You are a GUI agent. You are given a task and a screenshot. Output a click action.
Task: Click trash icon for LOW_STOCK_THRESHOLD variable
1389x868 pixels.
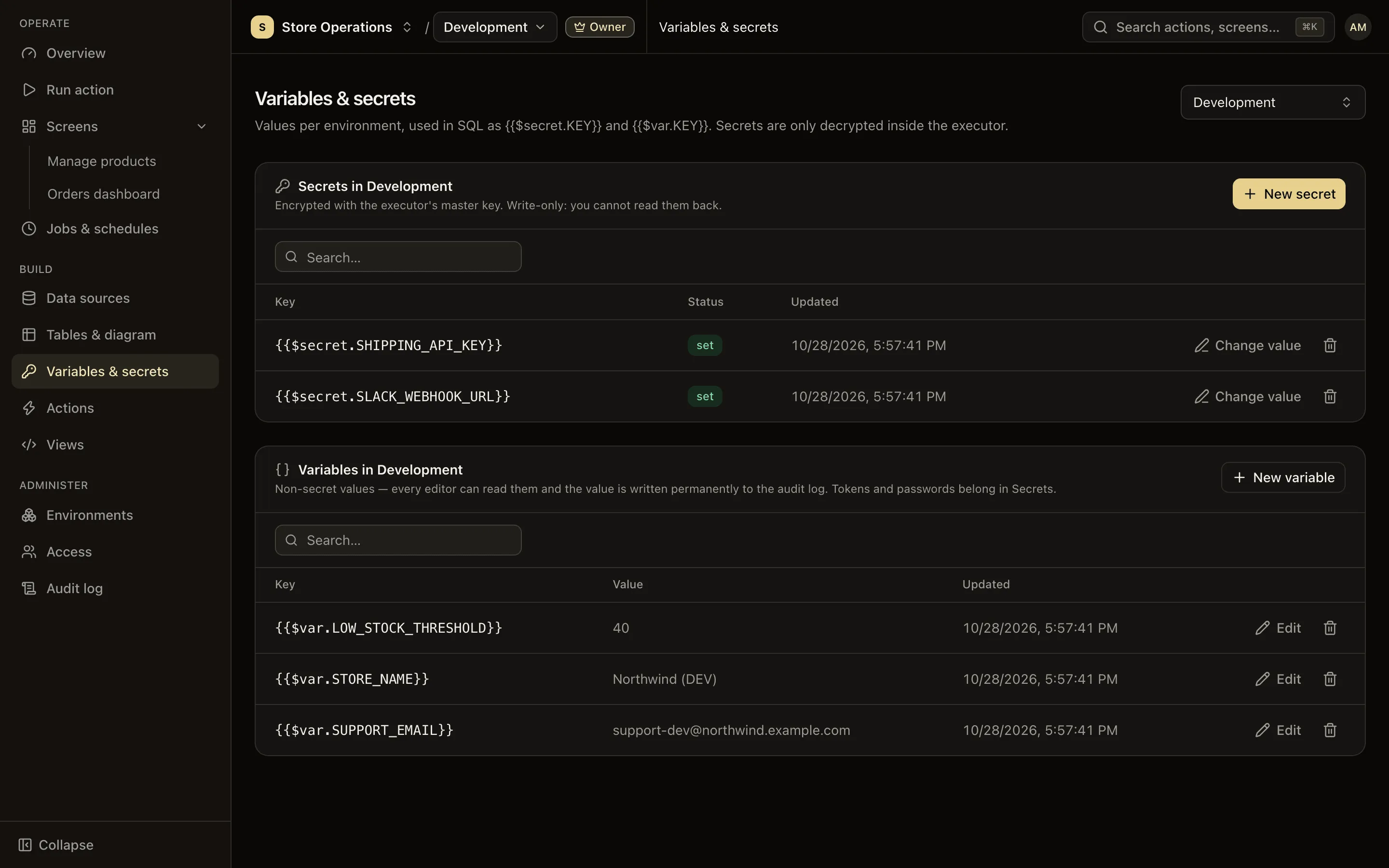(1330, 627)
